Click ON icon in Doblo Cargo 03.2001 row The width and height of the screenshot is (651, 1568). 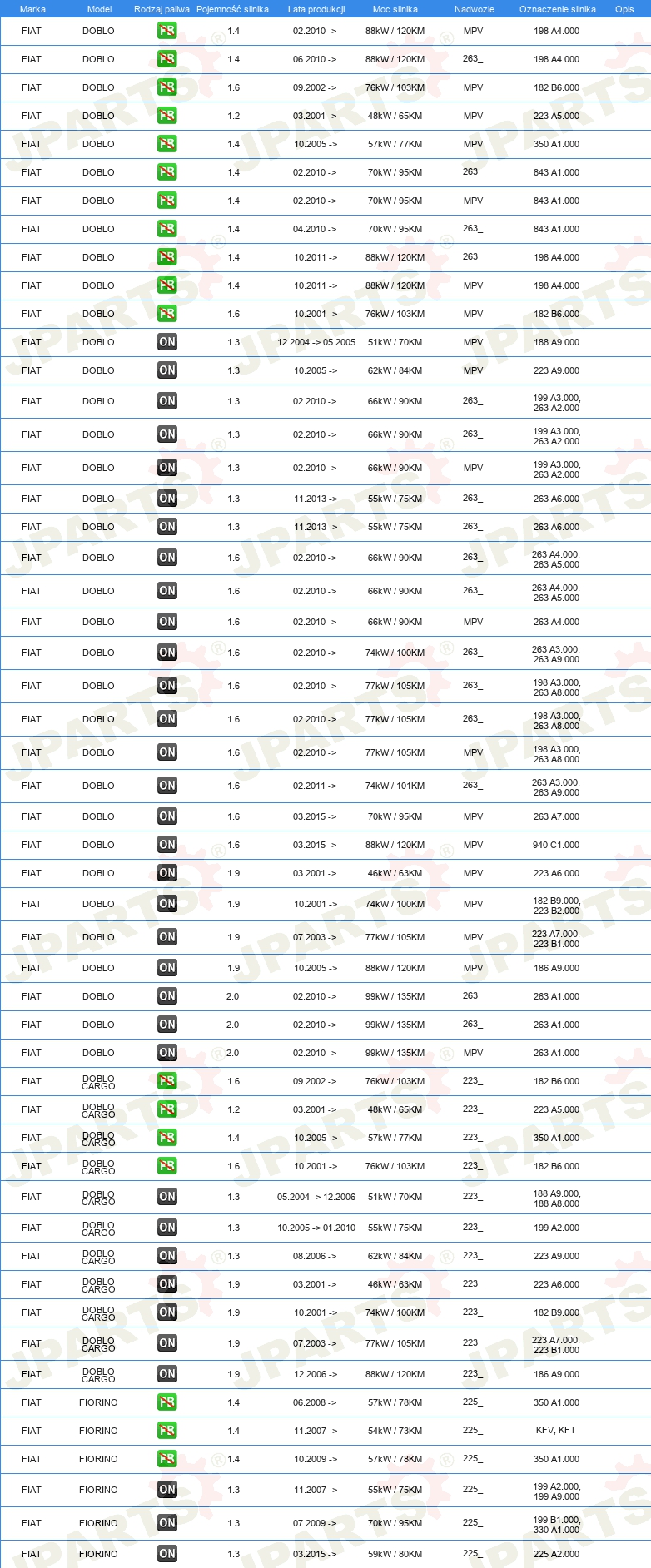167,1284
